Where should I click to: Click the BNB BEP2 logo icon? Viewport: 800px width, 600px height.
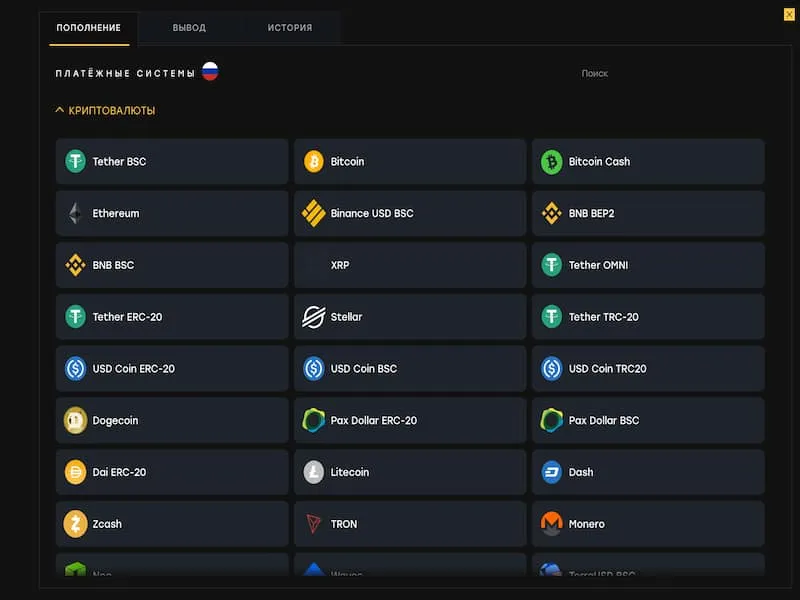click(x=552, y=213)
